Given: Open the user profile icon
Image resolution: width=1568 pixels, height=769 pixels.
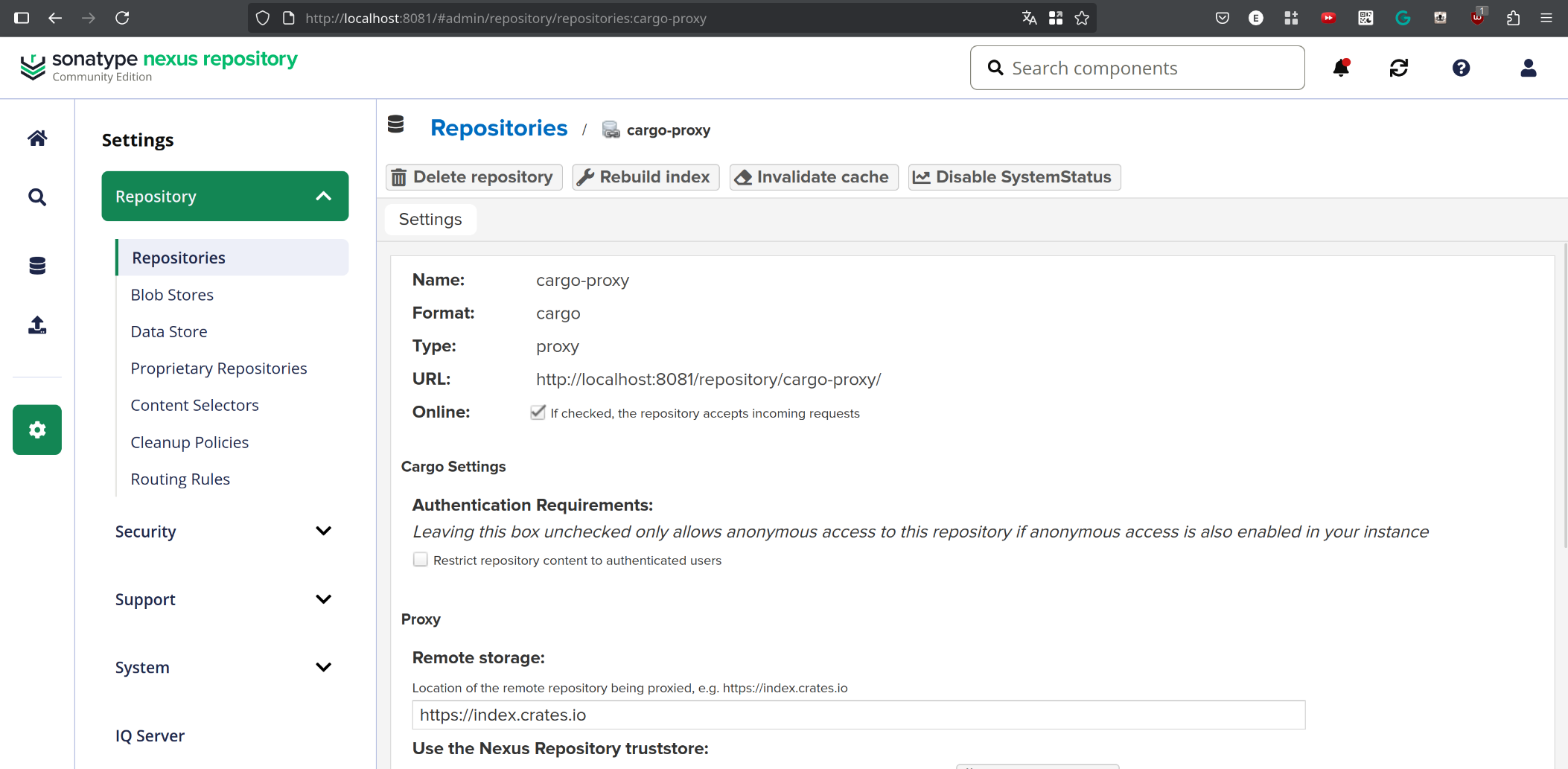Looking at the screenshot, I should 1529,68.
